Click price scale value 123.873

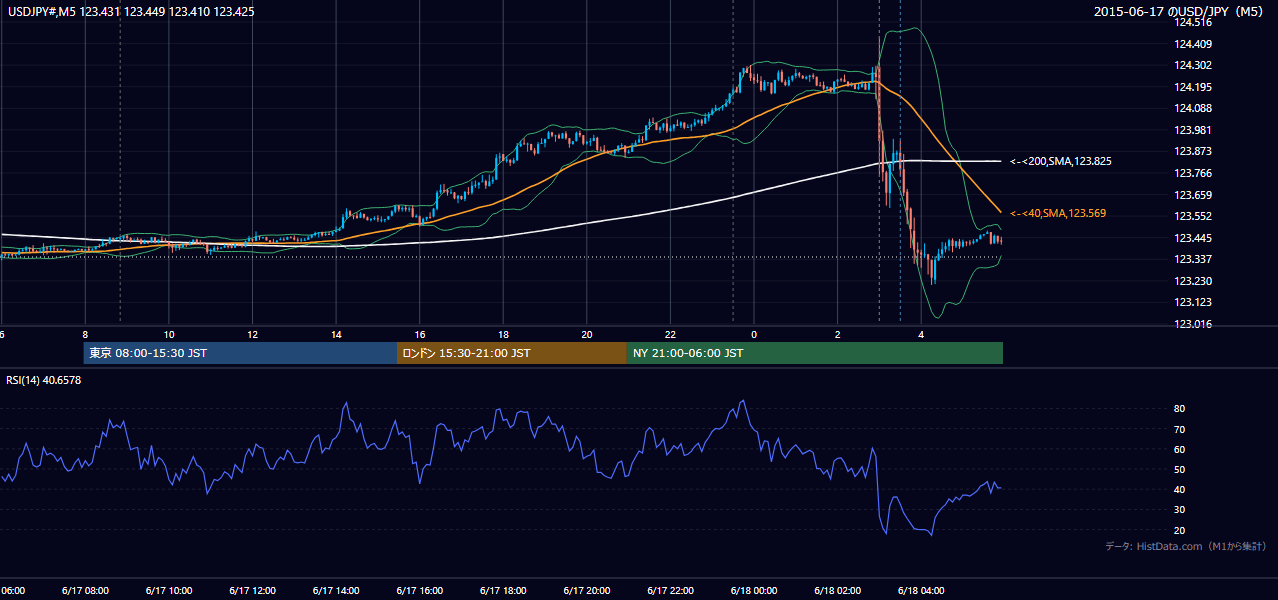tap(1193, 152)
